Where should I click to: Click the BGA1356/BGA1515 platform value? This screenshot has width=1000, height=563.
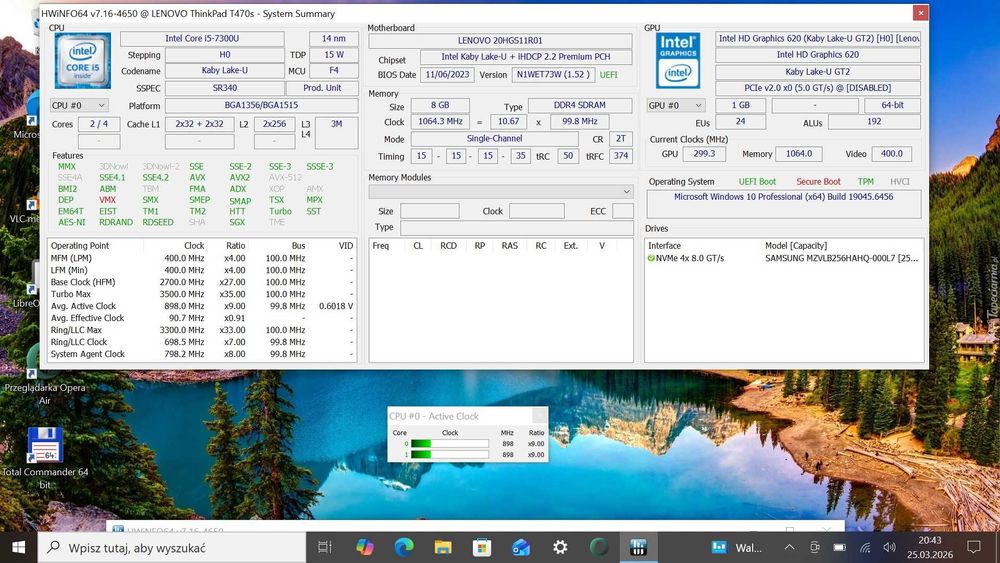point(261,105)
